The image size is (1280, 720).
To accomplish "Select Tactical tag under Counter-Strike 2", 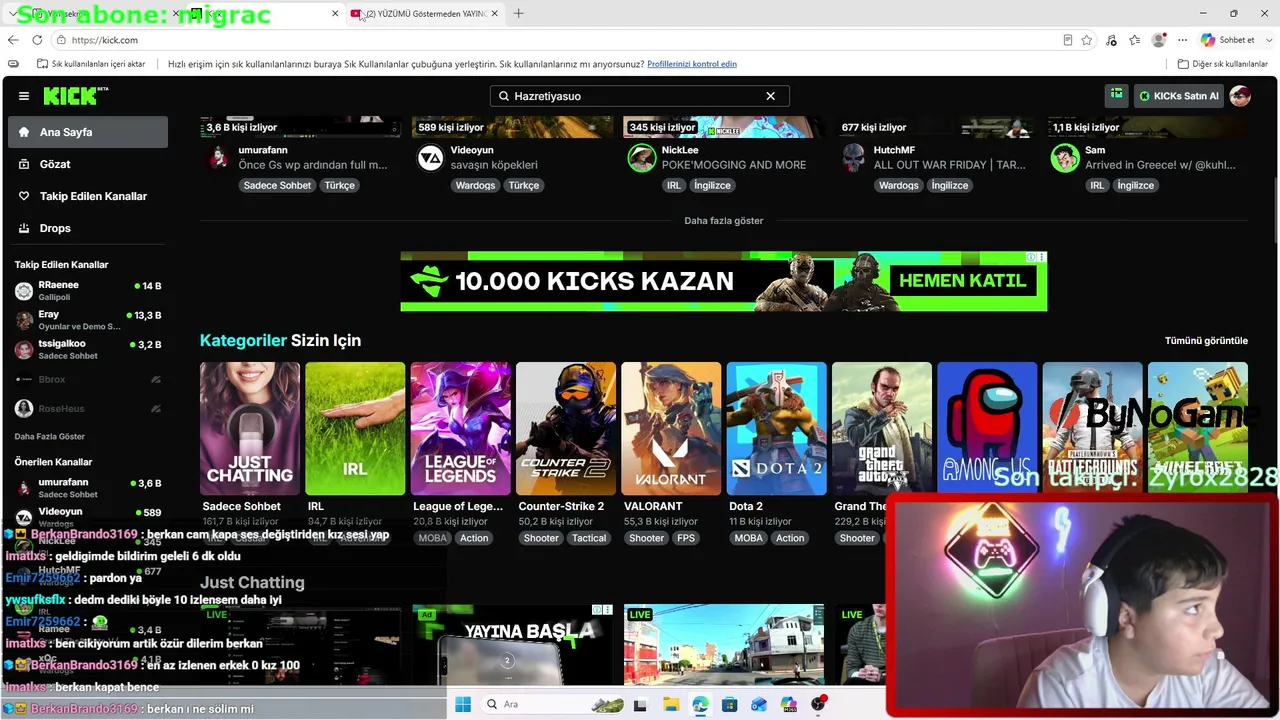I will pyautogui.click(x=589, y=538).
